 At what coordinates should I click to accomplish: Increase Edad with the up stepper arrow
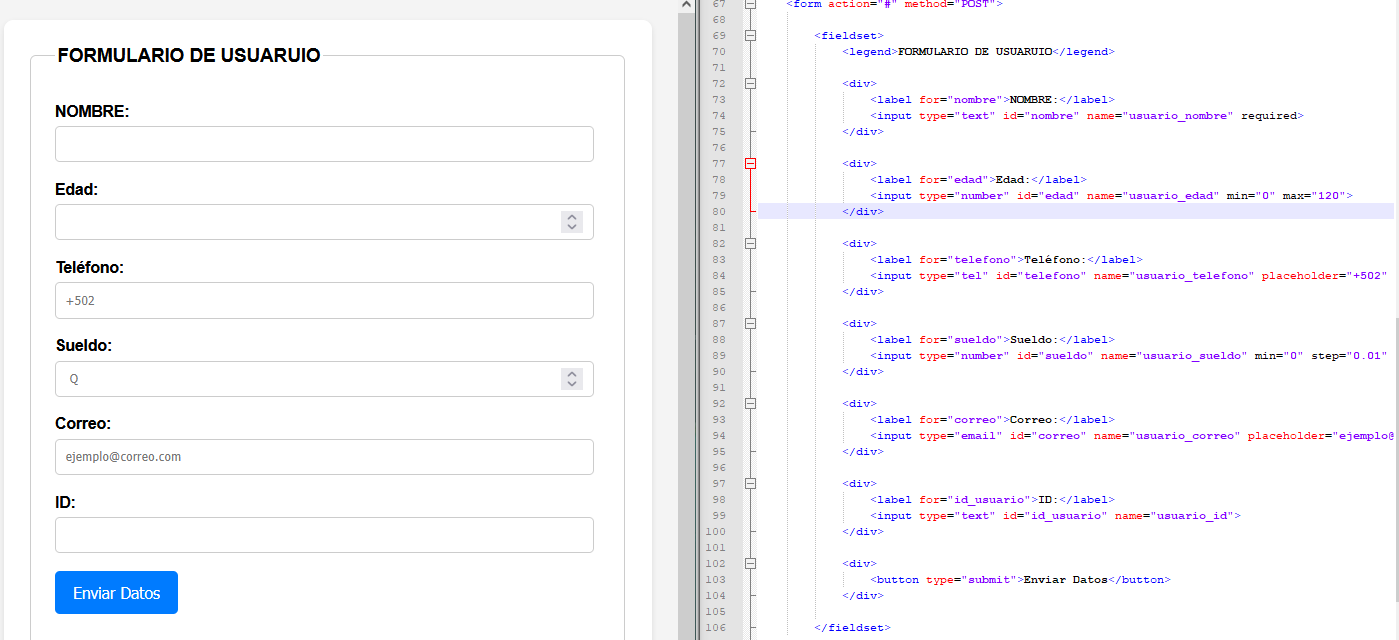(x=572, y=217)
